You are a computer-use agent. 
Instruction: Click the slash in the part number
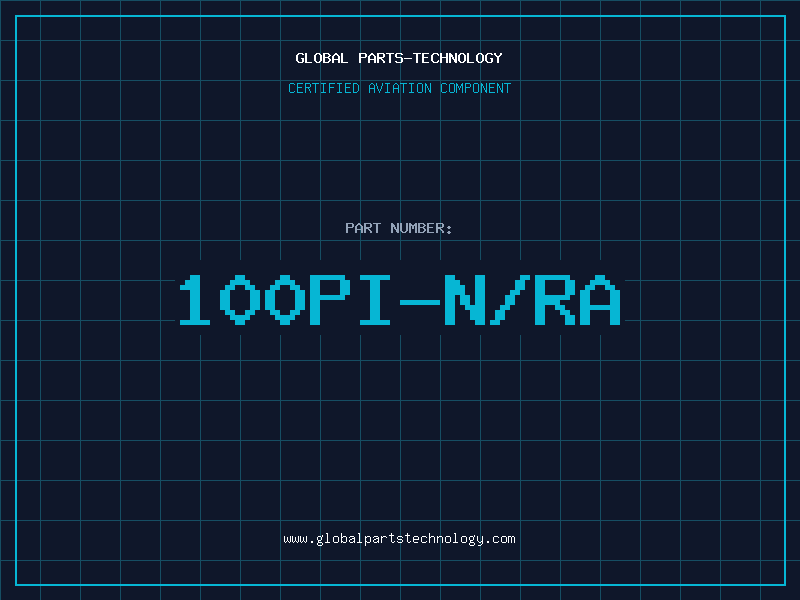(x=510, y=301)
